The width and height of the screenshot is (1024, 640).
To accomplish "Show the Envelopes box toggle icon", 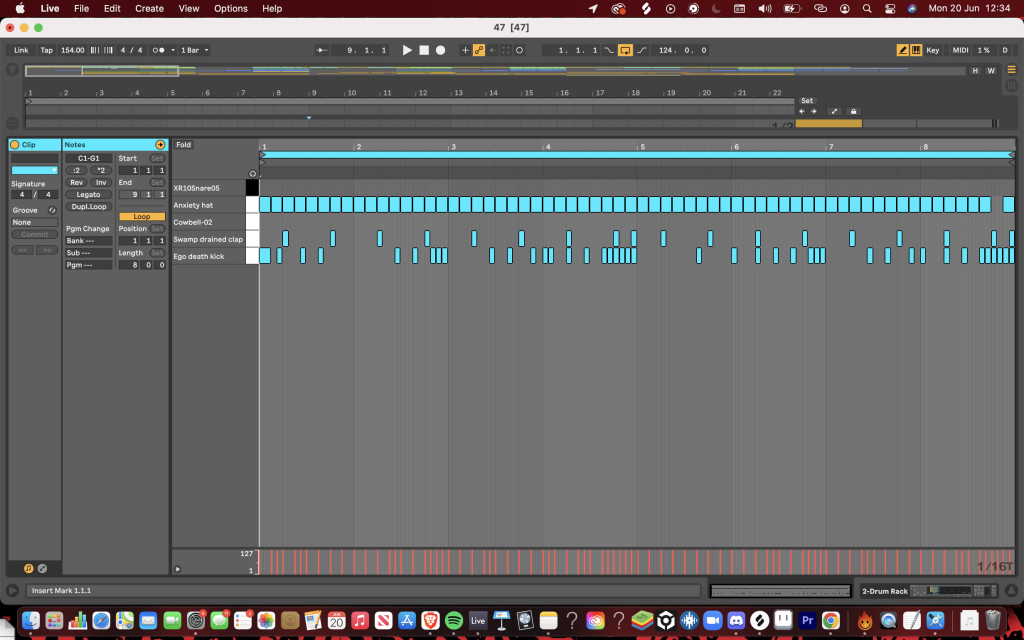I will (42, 569).
